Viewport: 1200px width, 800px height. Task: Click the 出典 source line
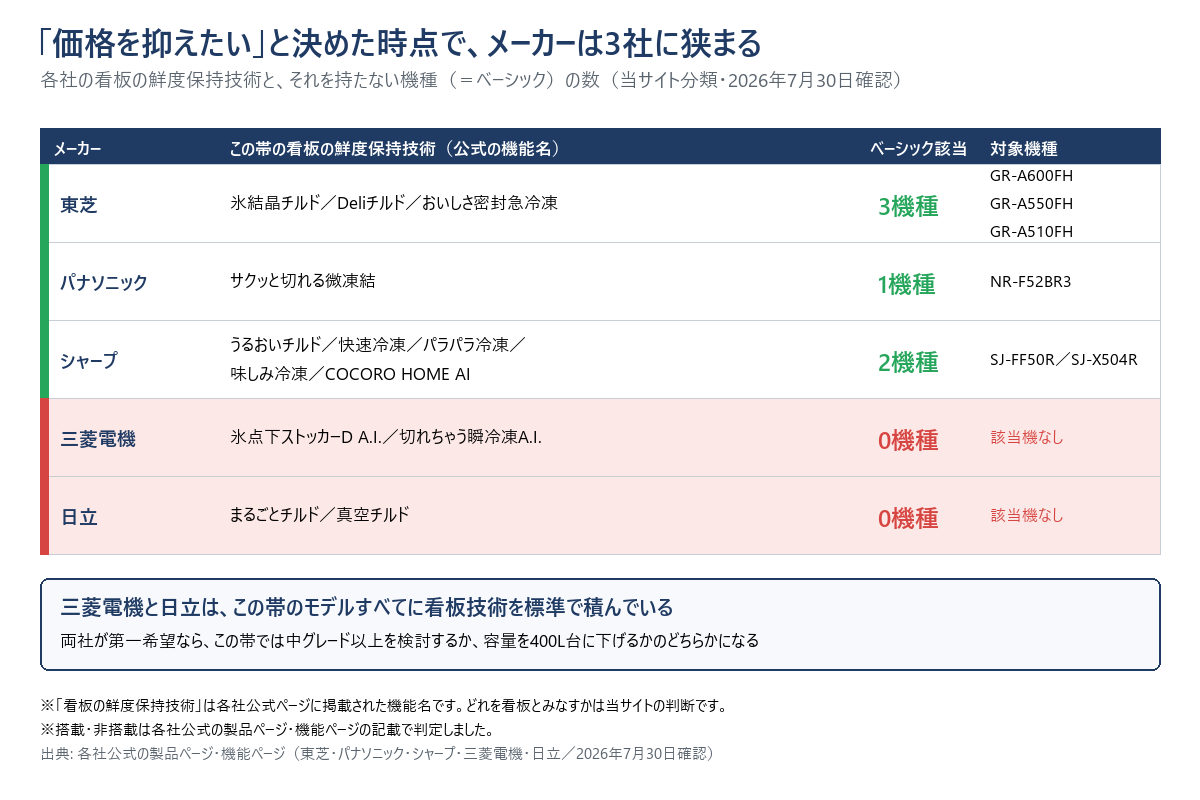click(x=378, y=753)
